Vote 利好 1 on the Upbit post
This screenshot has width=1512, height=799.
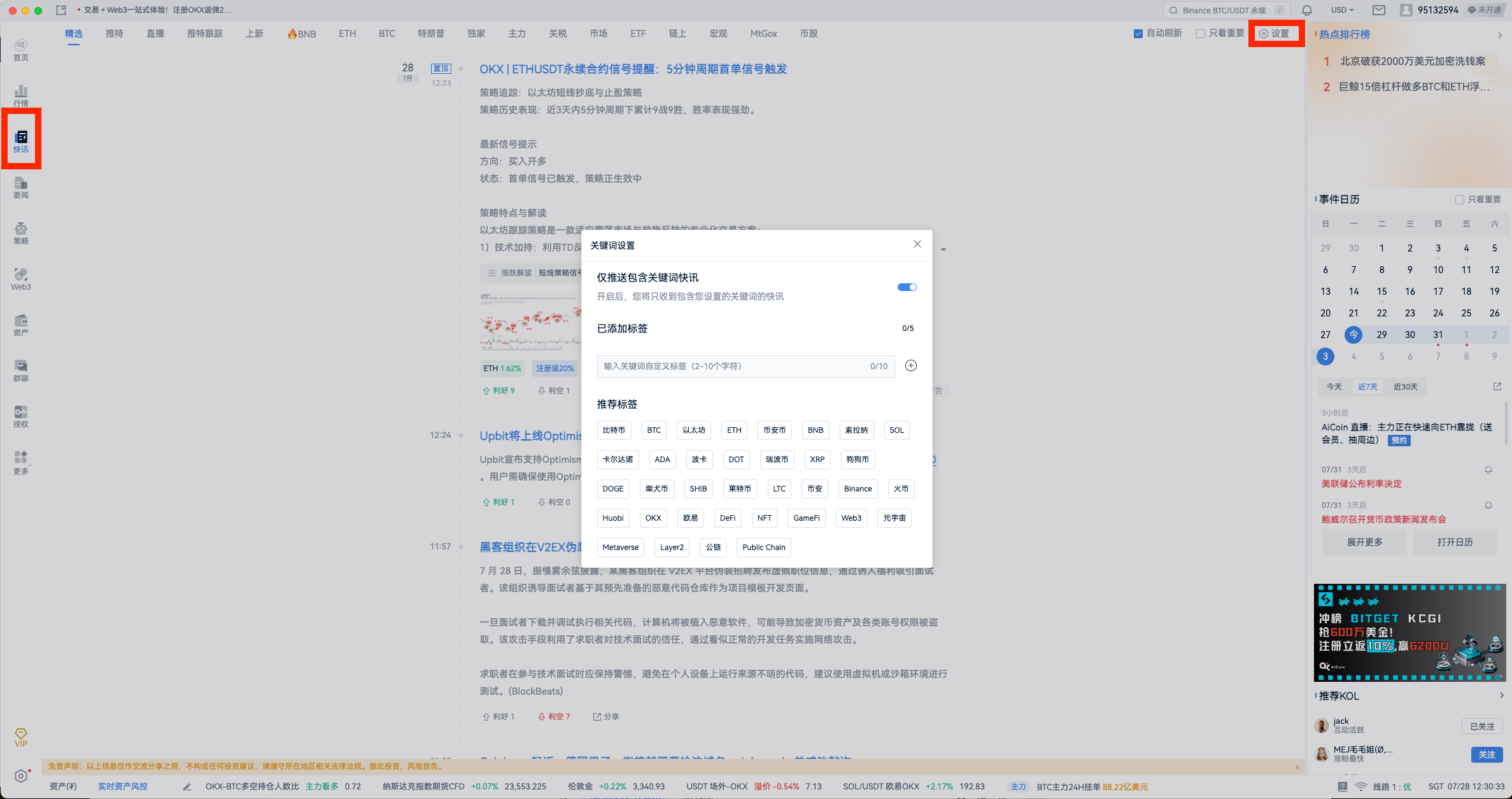(x=498, y=502)
